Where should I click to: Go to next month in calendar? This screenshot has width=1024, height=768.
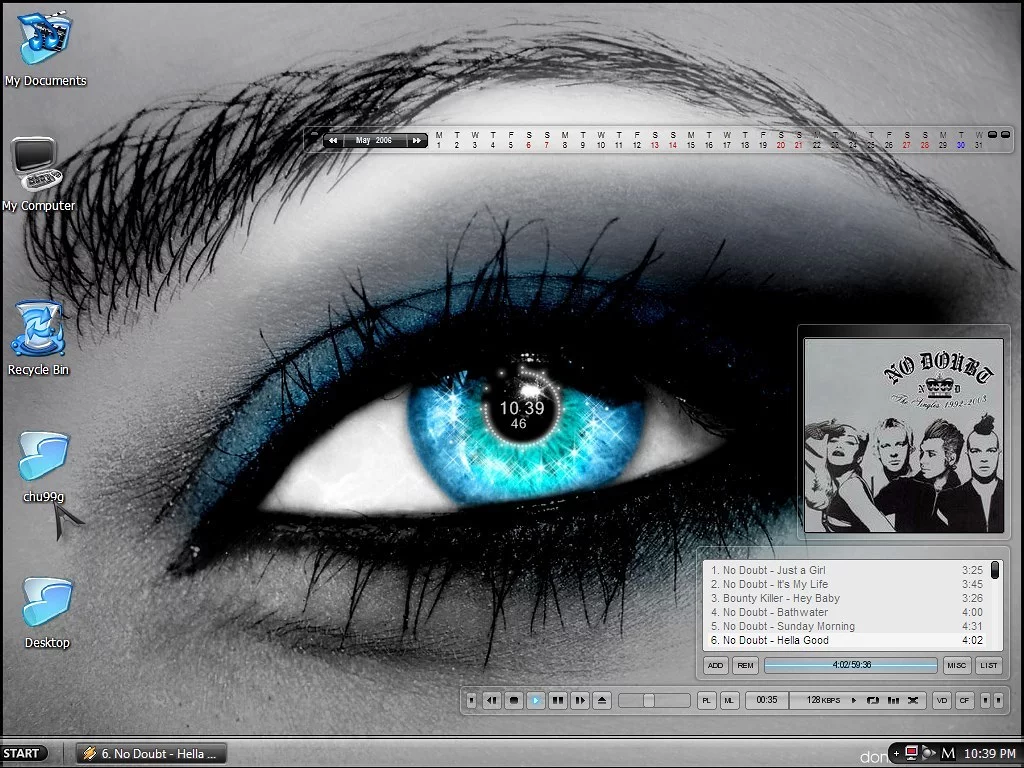coord(417,141)
